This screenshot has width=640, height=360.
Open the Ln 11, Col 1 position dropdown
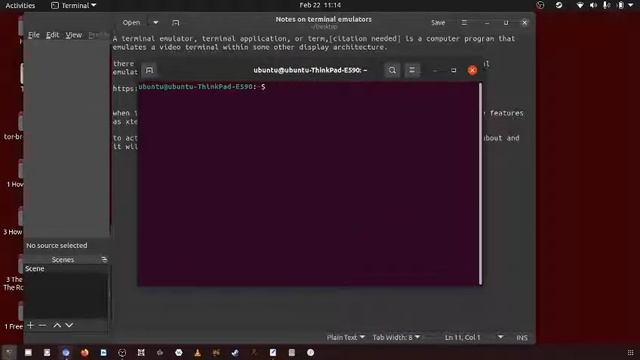coord(473,338)
